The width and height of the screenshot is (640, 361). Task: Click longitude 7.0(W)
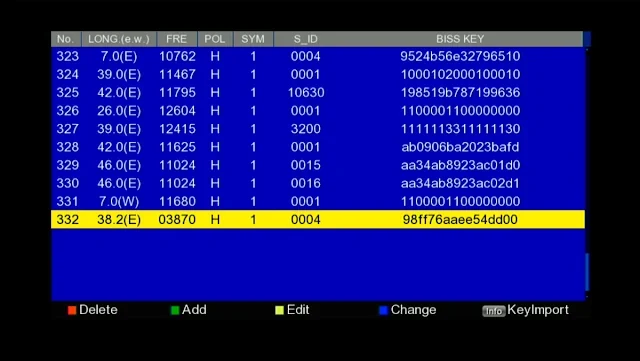119,201
